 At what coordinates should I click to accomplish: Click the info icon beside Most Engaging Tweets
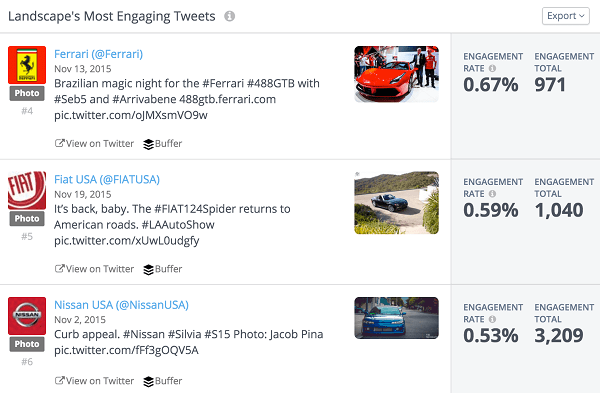[x=230, y=16]
